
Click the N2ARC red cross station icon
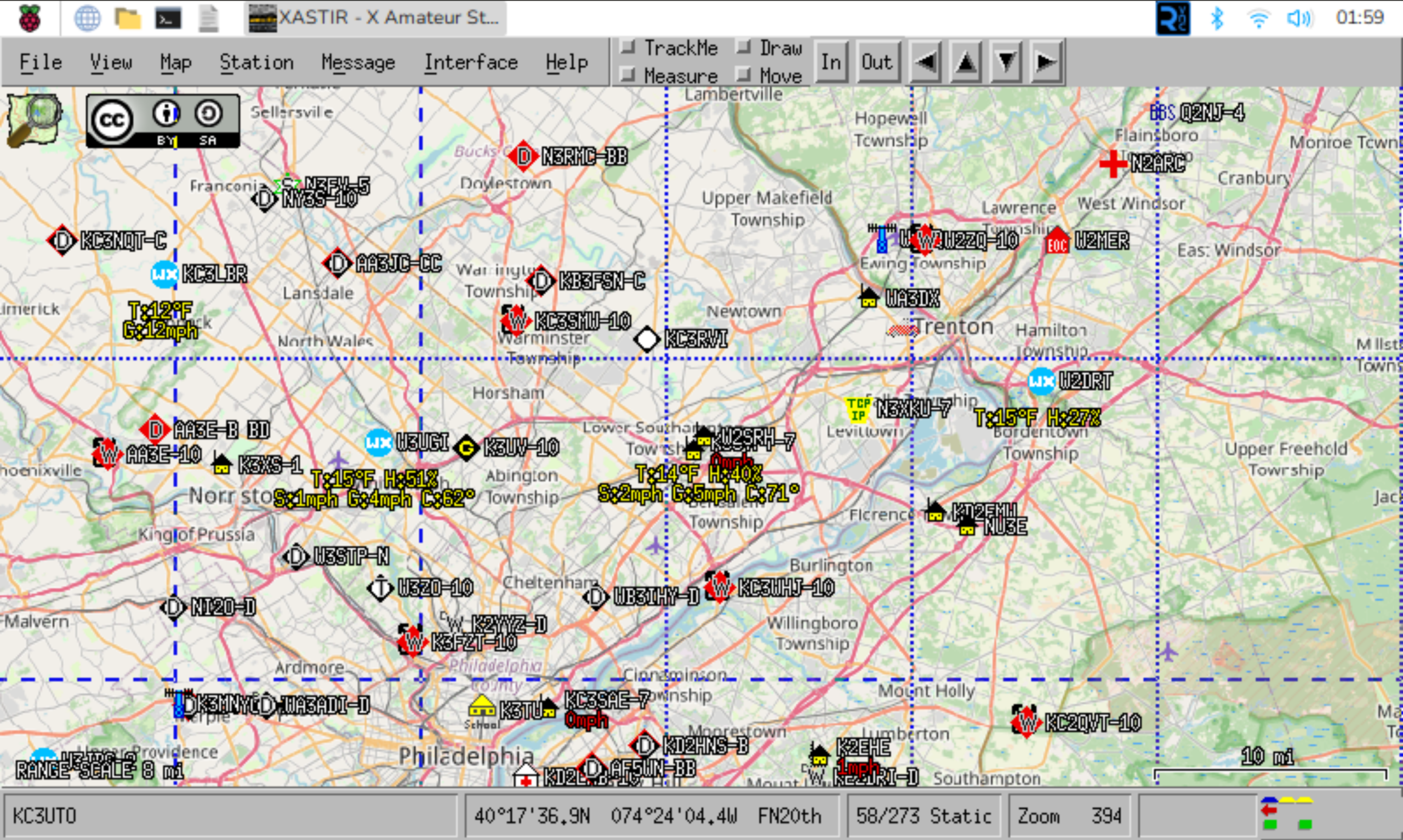coord(1113,164)
